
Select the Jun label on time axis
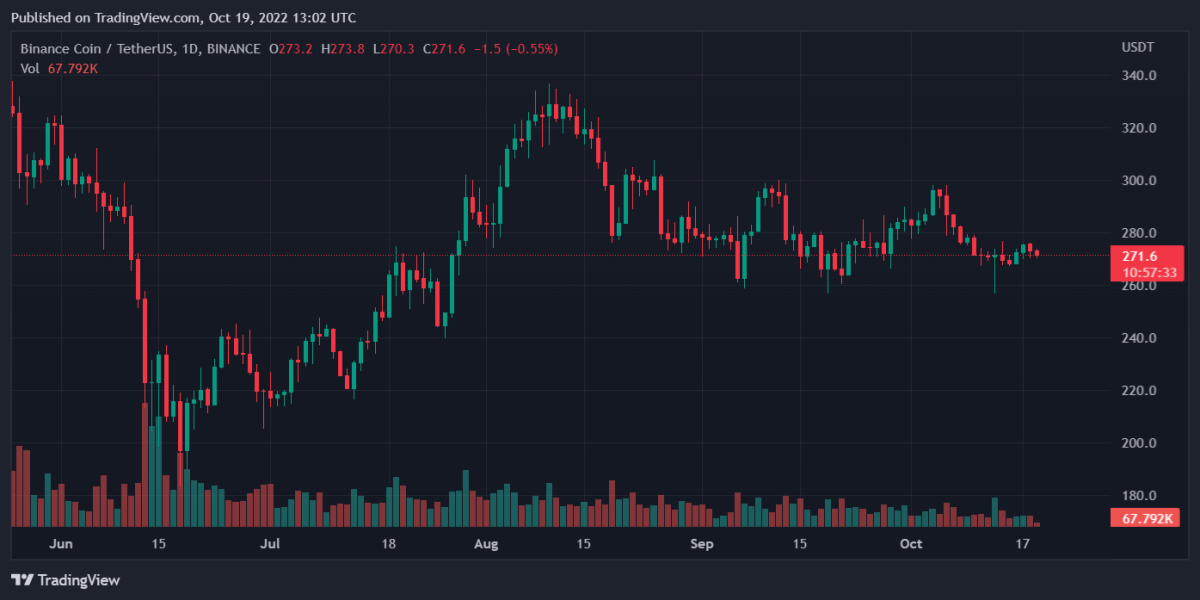click(61, 544)
